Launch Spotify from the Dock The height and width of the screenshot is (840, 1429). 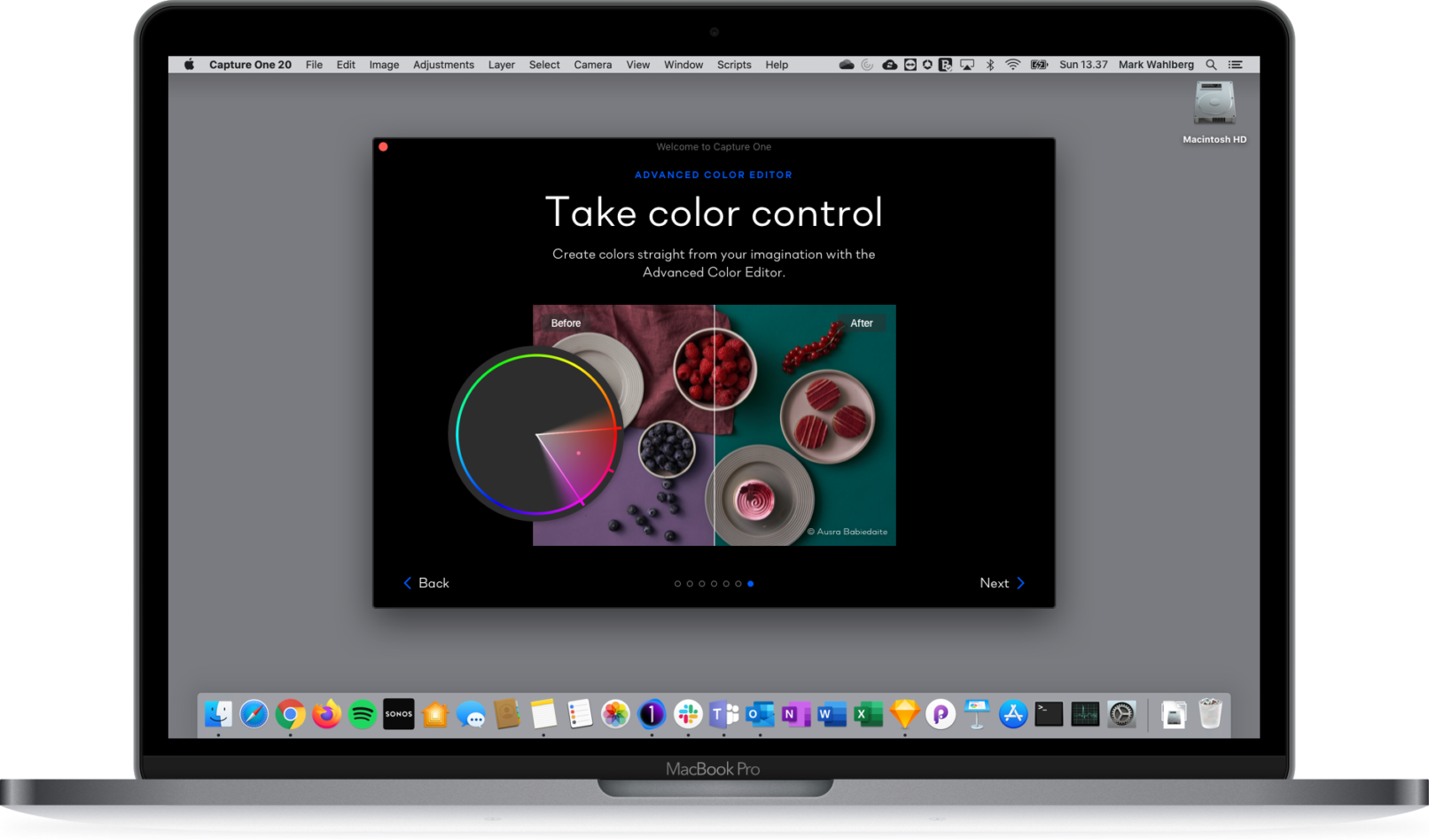tap(362, 714)
